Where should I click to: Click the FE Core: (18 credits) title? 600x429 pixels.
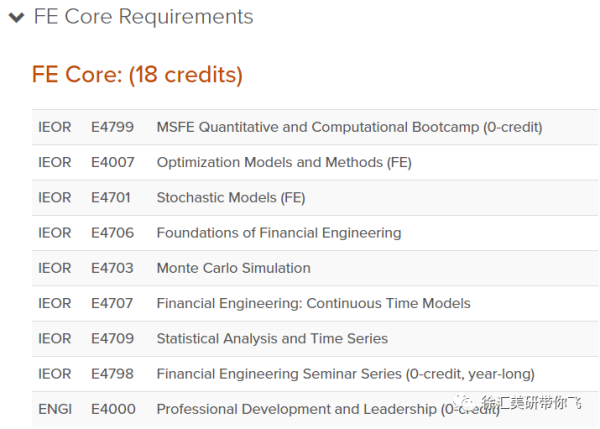137,74
